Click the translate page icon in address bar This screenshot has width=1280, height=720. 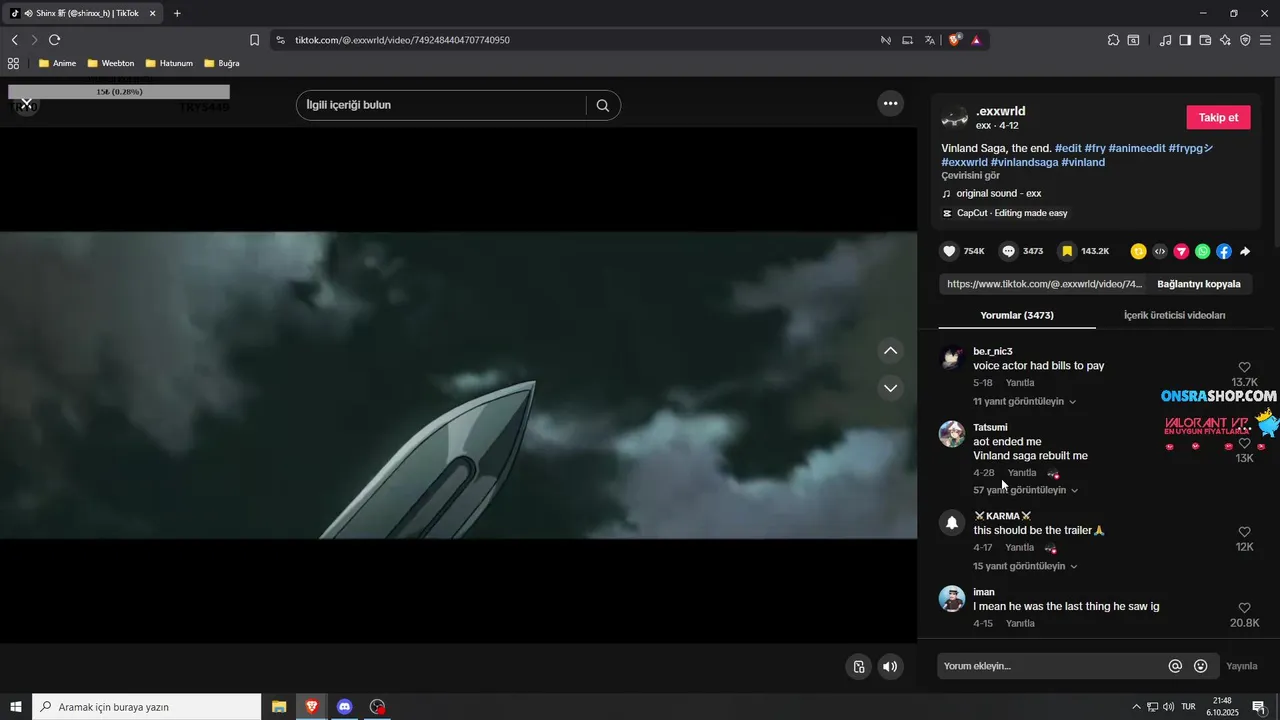pyautogui.click(x=930, y=40)
